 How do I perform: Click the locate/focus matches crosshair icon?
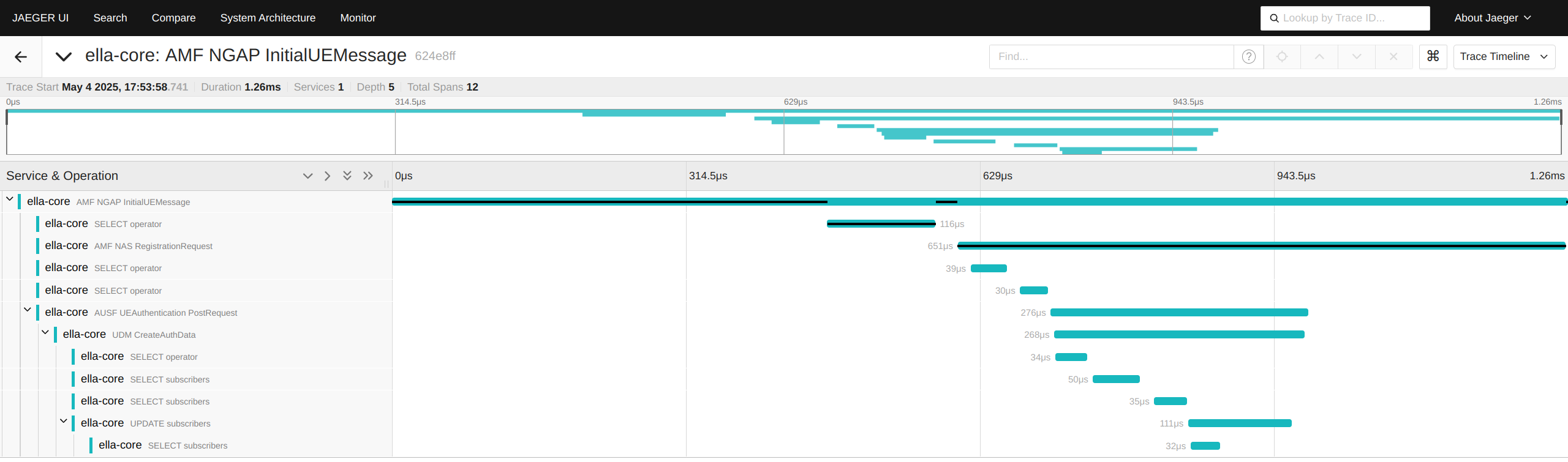tap(1282, 57)
